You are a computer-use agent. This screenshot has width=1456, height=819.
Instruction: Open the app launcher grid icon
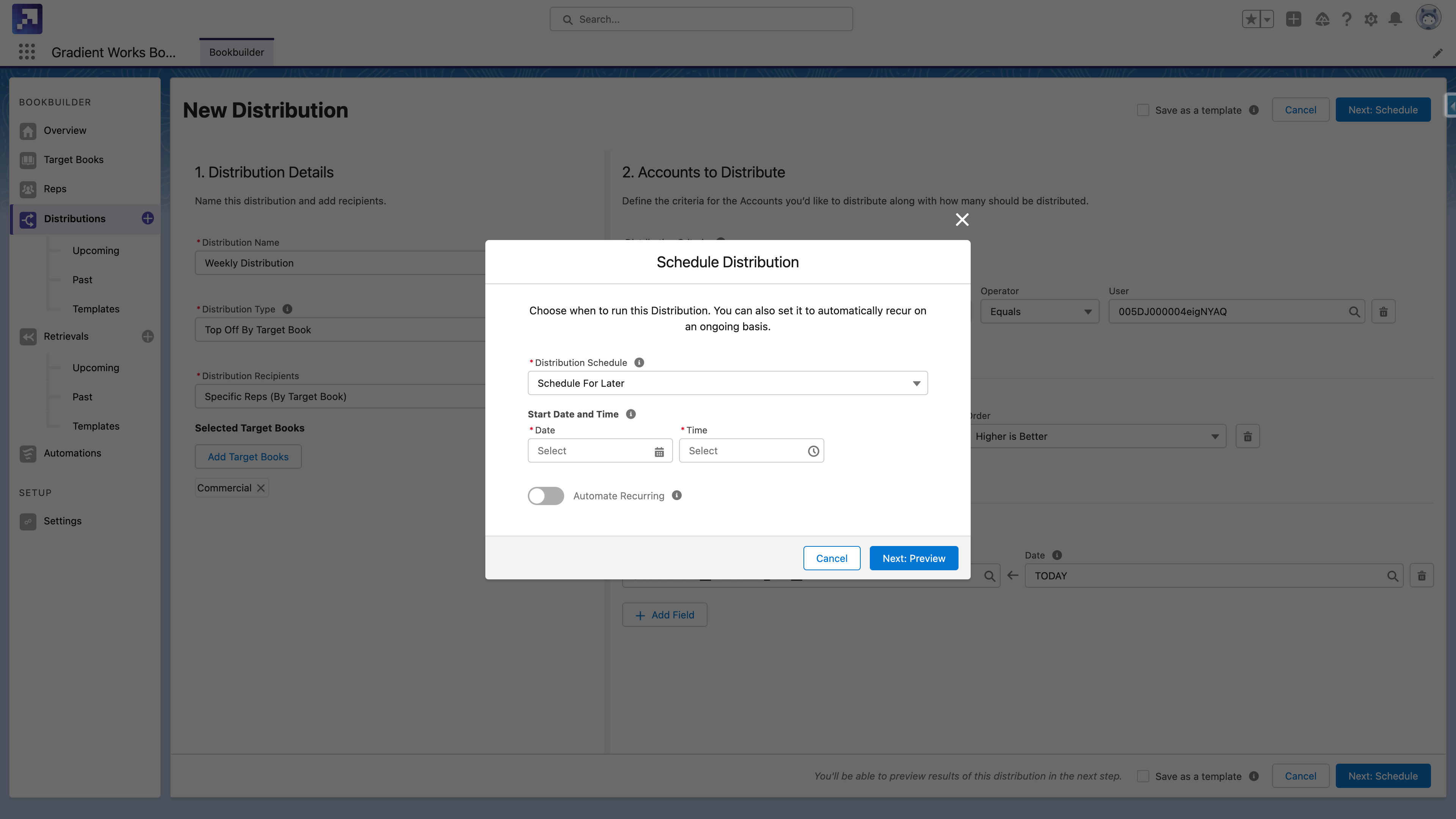click(27, 52)
